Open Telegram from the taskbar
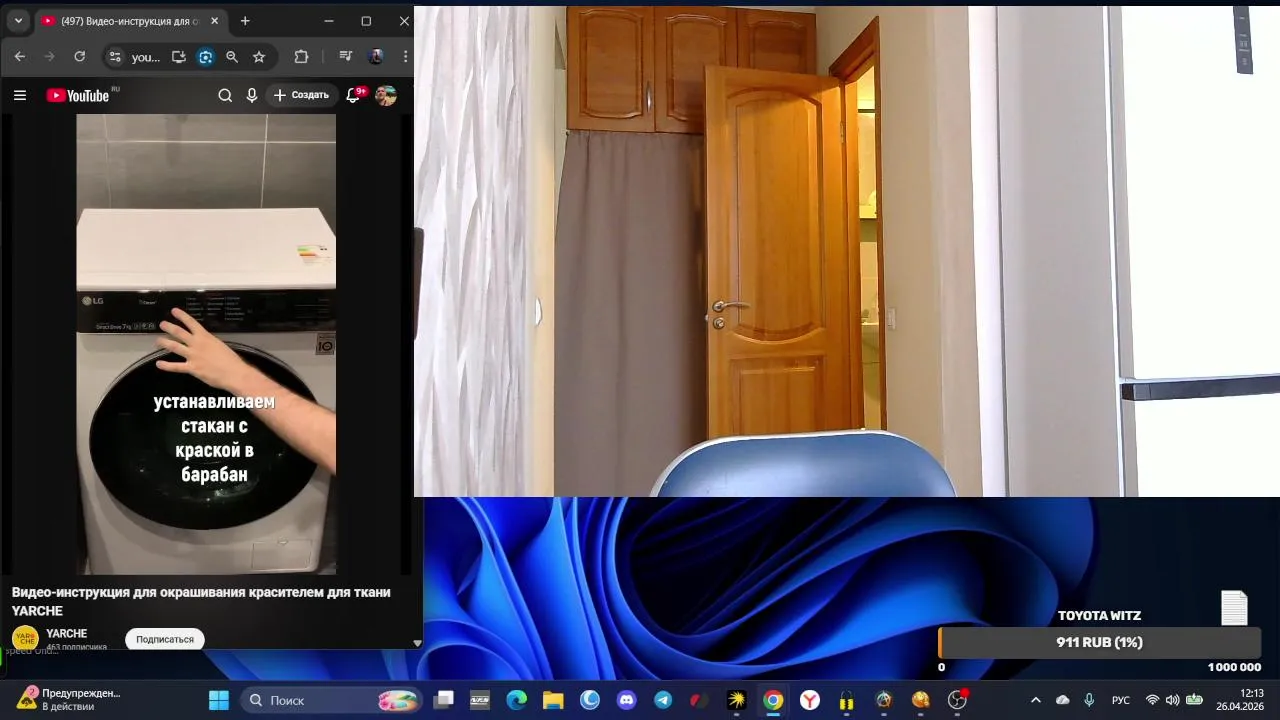The width and height of the screenshot is (1280, 720). pos(663,700)
